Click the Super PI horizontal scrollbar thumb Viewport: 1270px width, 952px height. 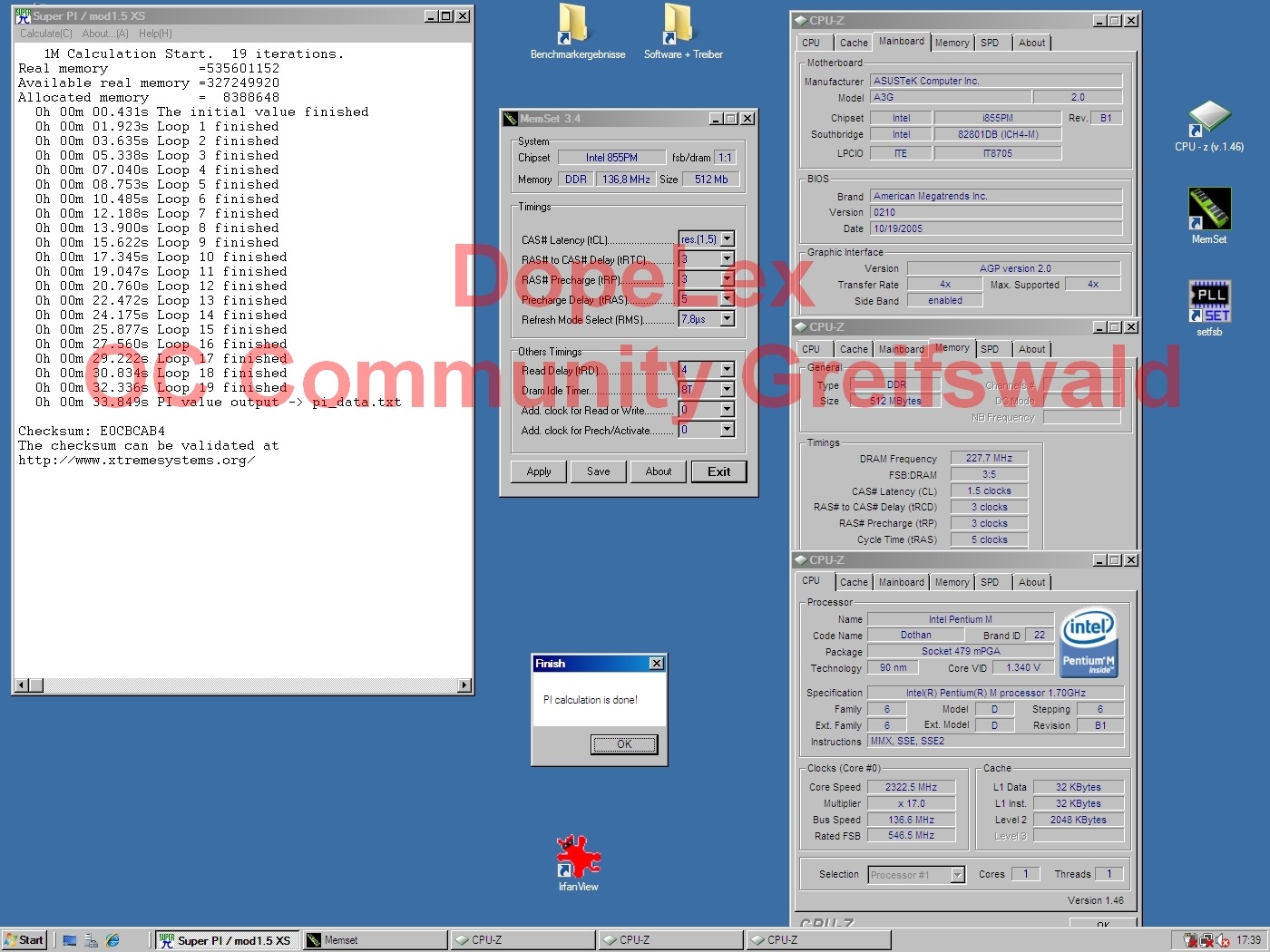(37, 685)
